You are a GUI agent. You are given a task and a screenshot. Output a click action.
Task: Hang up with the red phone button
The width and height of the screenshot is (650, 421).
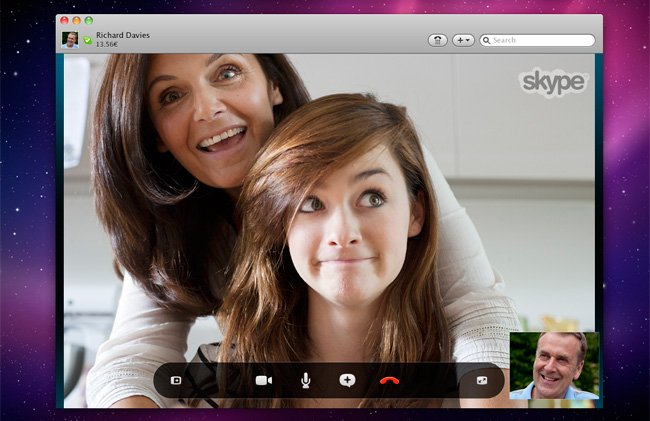click(x=391, y=380)
